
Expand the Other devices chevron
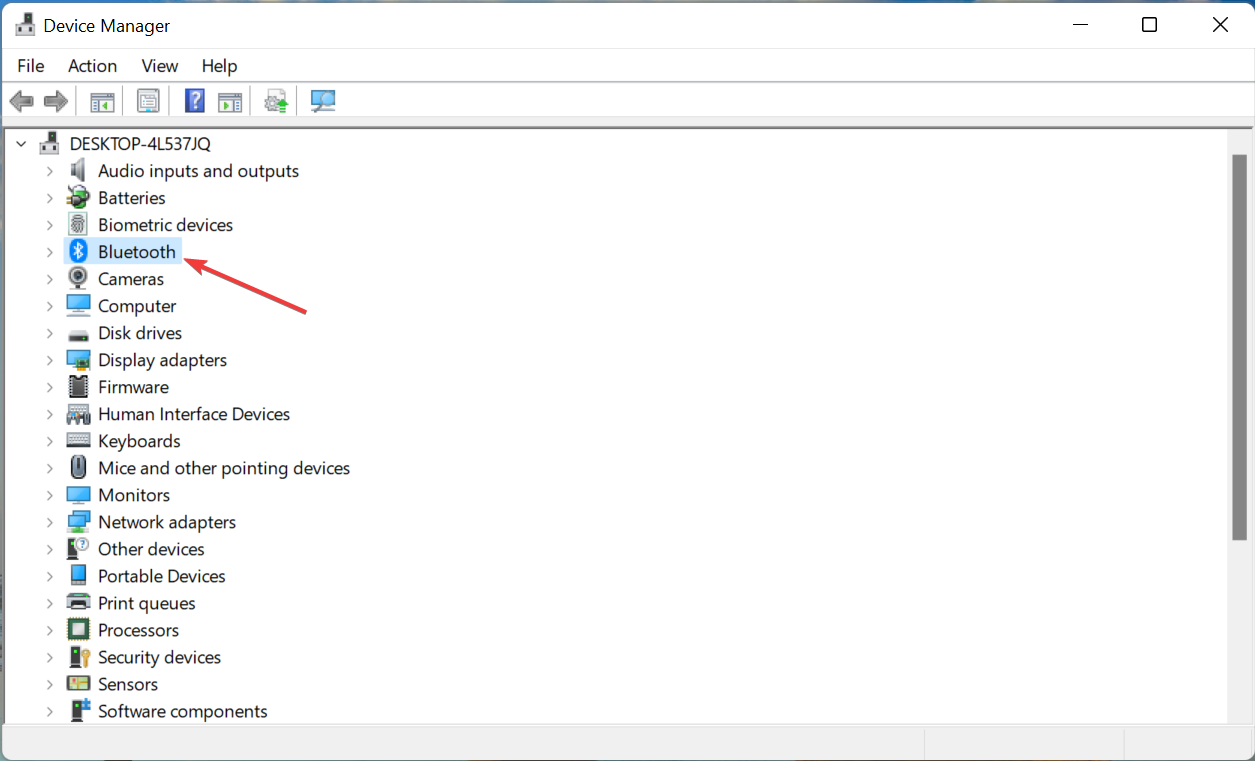point(49,549)
